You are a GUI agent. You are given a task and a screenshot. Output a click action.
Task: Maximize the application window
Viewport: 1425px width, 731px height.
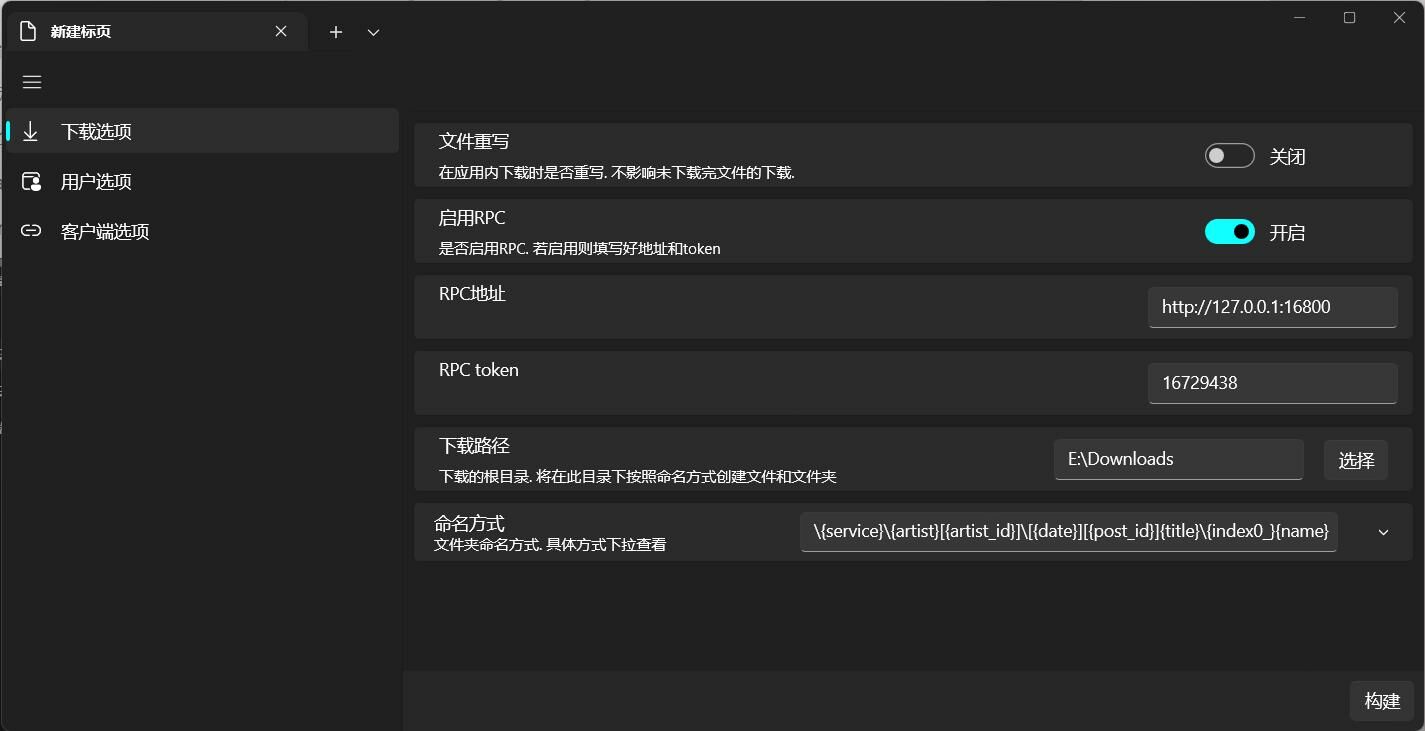1349,17
